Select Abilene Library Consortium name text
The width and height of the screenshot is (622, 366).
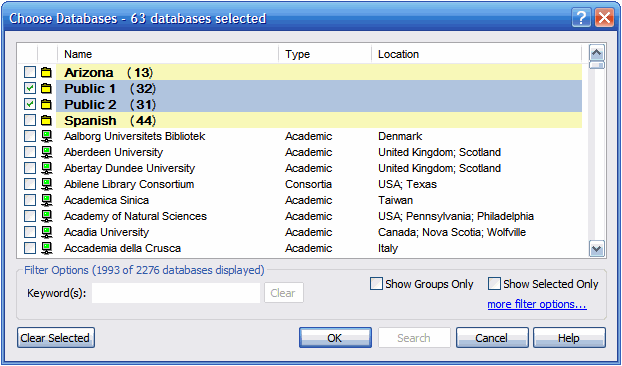tap(129, 184)
